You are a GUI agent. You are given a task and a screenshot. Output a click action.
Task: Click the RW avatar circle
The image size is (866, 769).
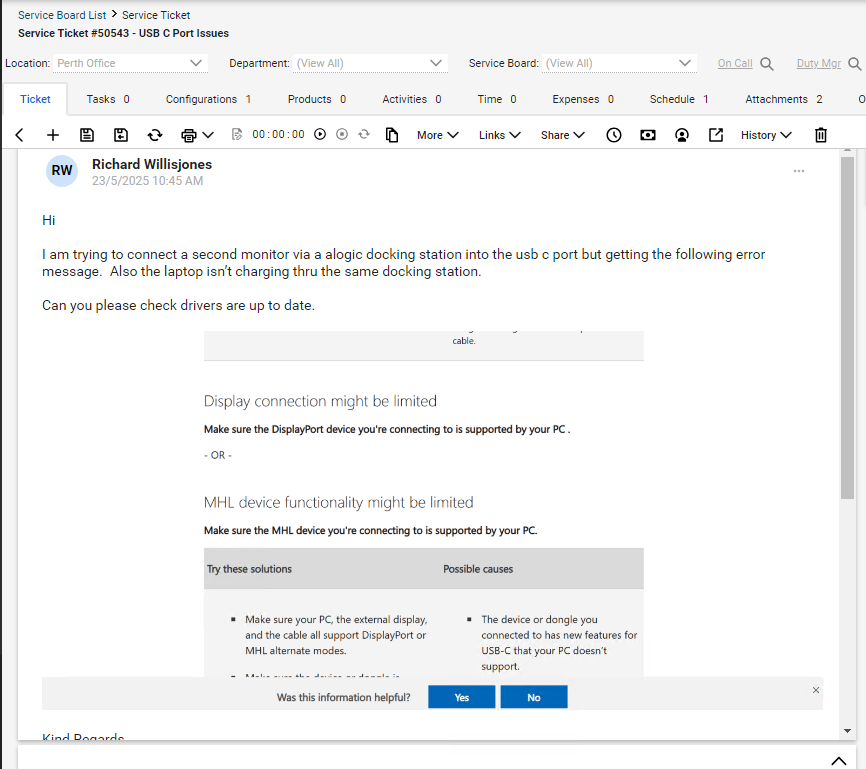(62, 171)
